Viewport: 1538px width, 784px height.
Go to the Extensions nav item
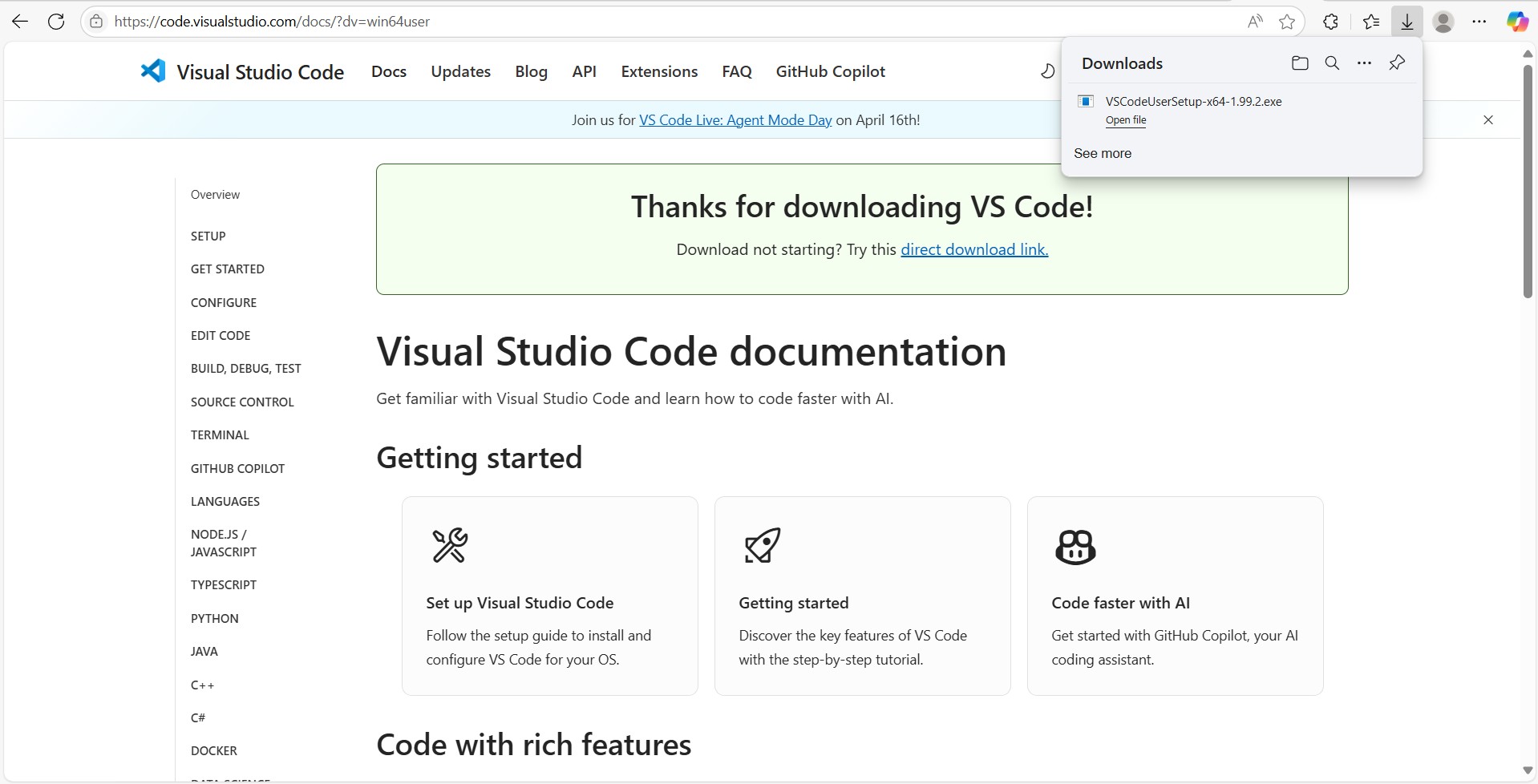pyautogui.click(x=660, y=71)
